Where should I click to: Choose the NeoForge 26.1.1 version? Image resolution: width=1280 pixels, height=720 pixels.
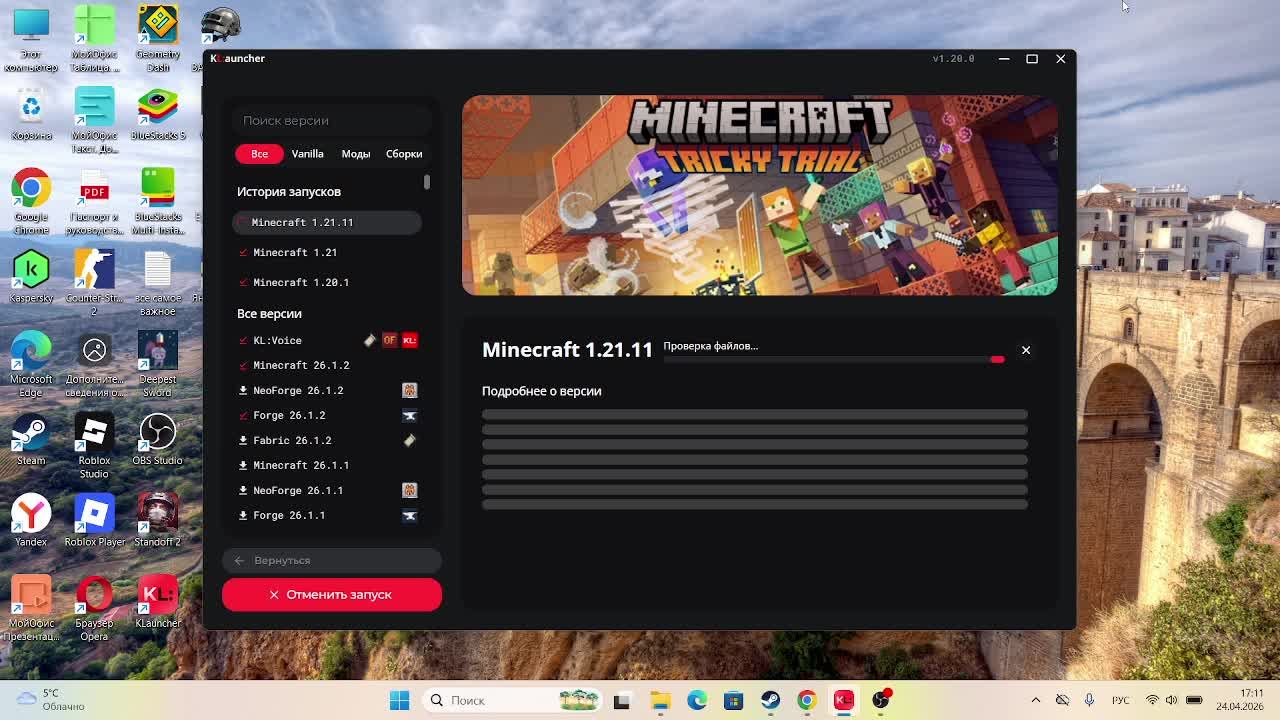click(327, 490)
